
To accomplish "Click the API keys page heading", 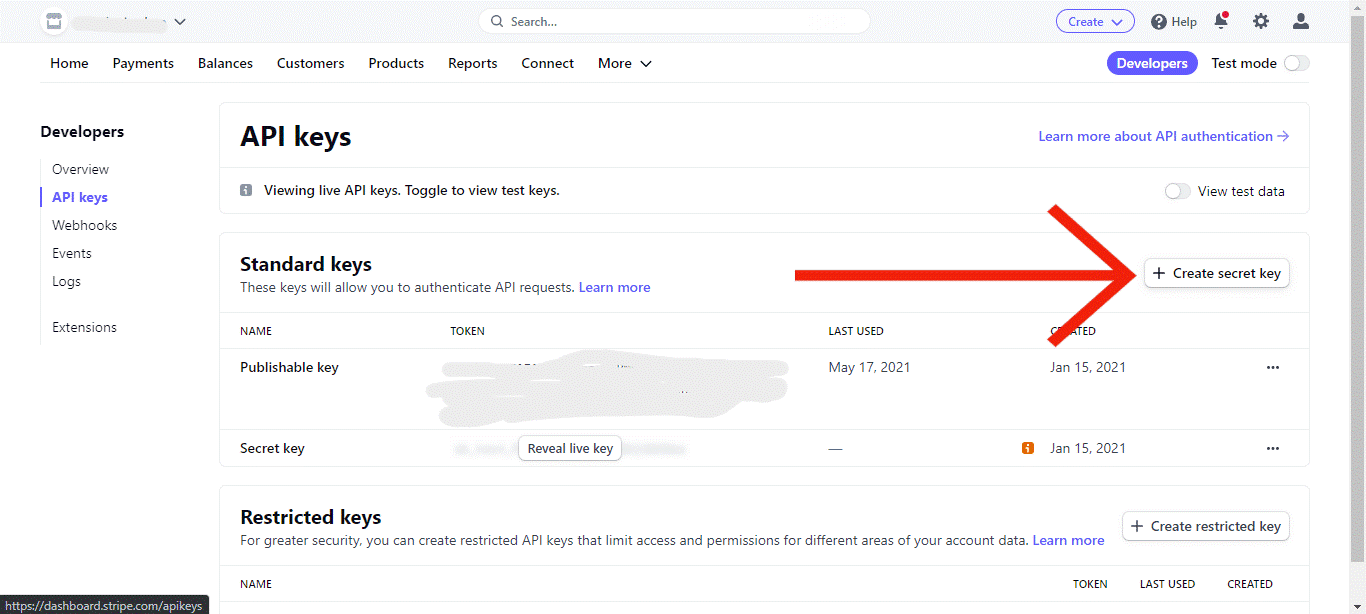I will click(296, 136).
